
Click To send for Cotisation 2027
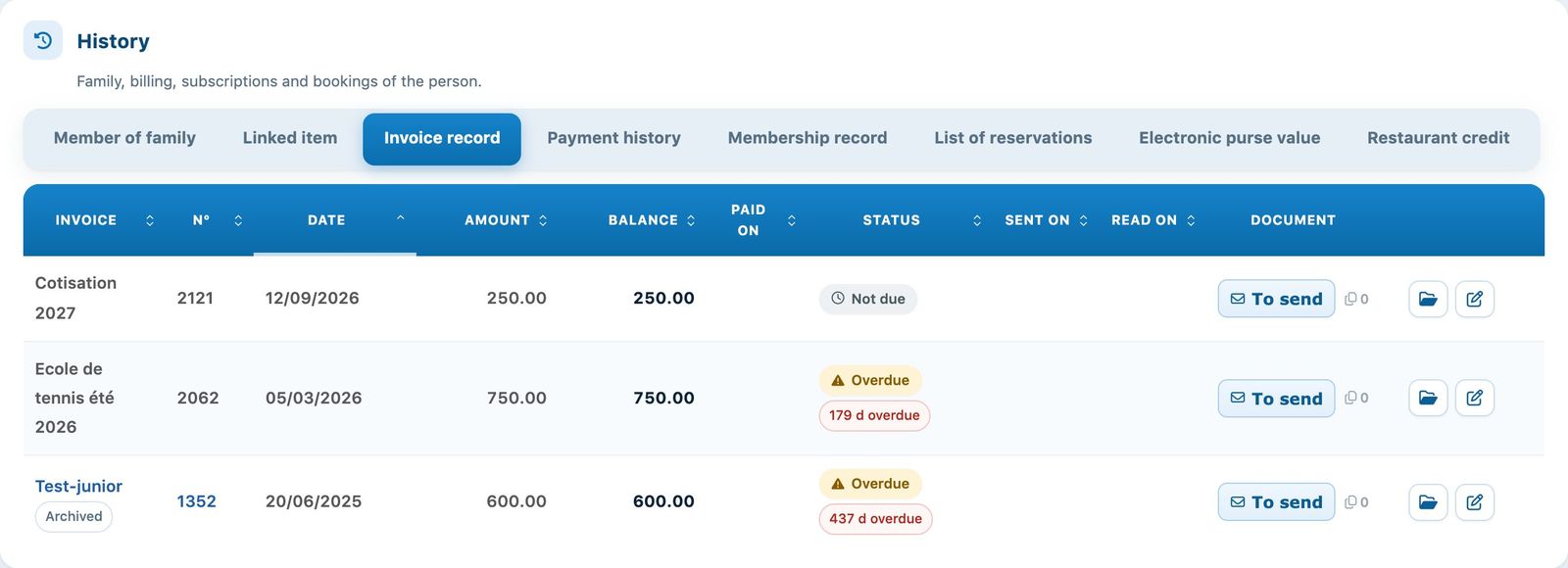tap(1276, 299)
